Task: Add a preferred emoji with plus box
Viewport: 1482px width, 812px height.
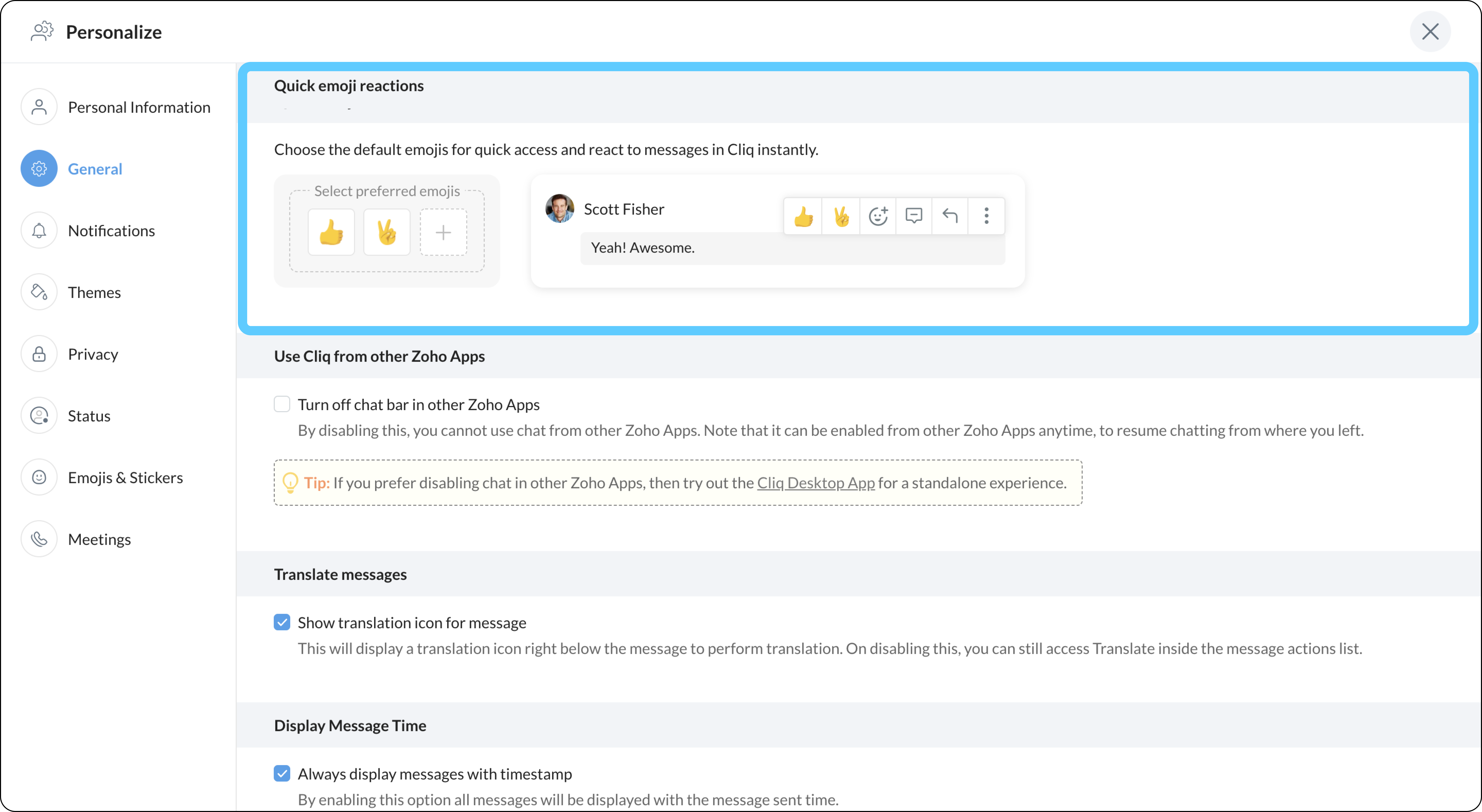Action: (443, 232)
